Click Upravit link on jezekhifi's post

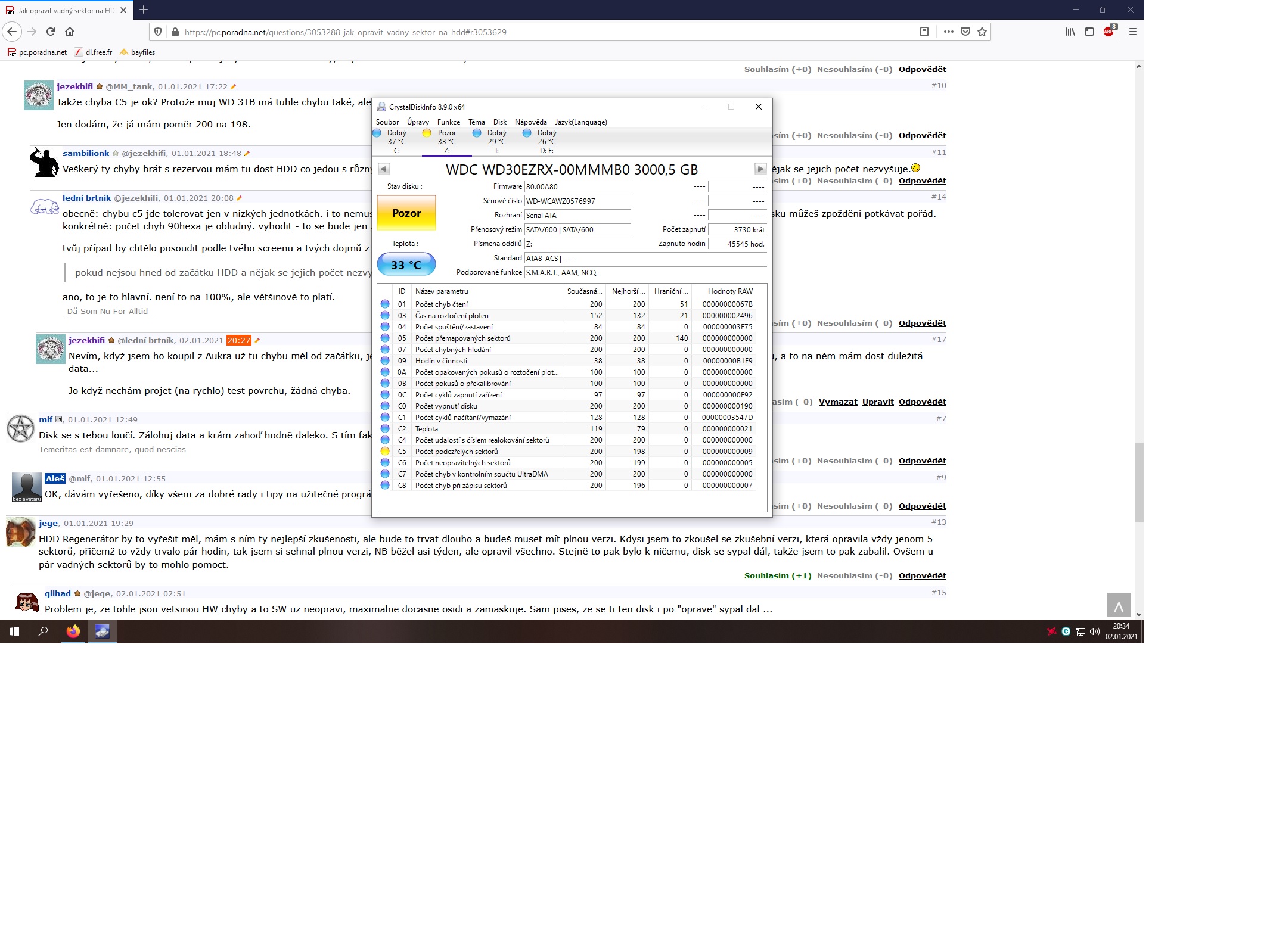tap(877, 402)
